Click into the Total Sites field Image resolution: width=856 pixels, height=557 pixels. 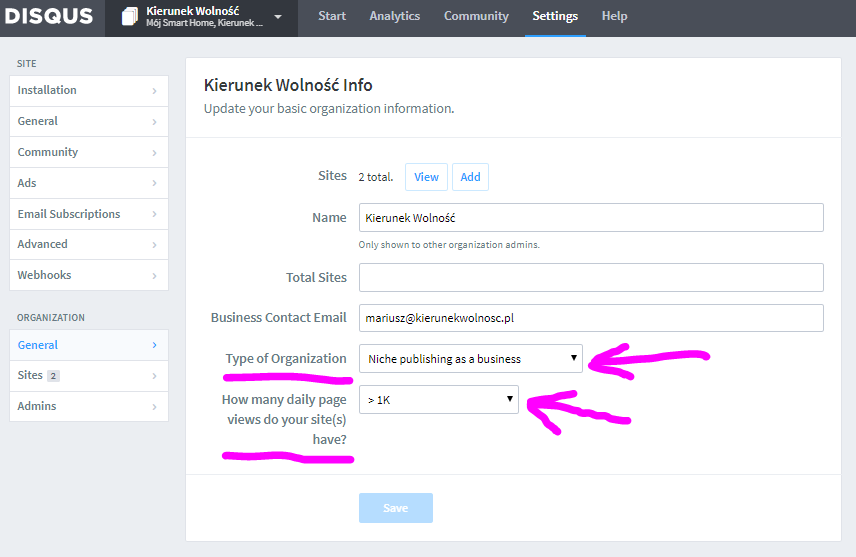coord(590,278)
